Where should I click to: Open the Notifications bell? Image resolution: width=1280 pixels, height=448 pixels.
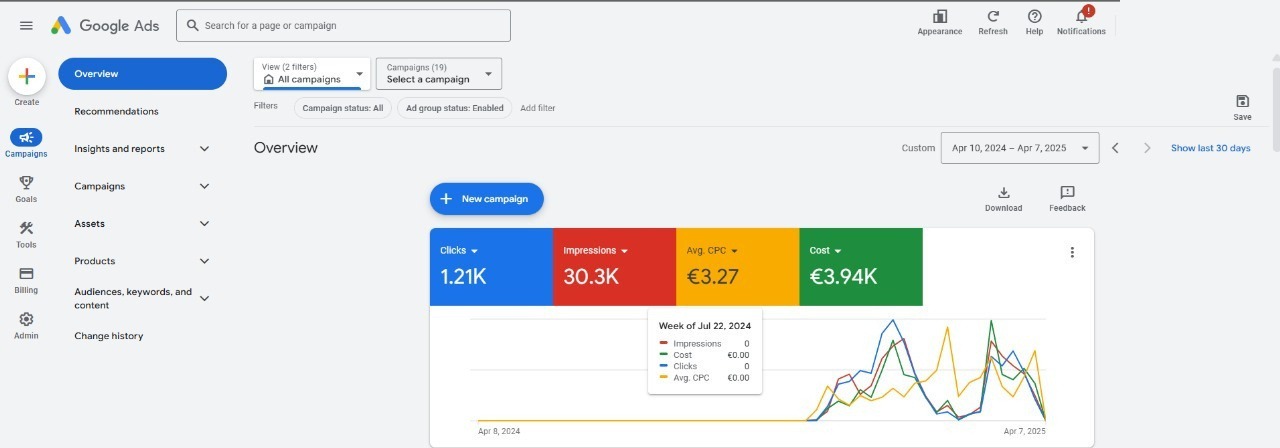(x=1082, y=16)
